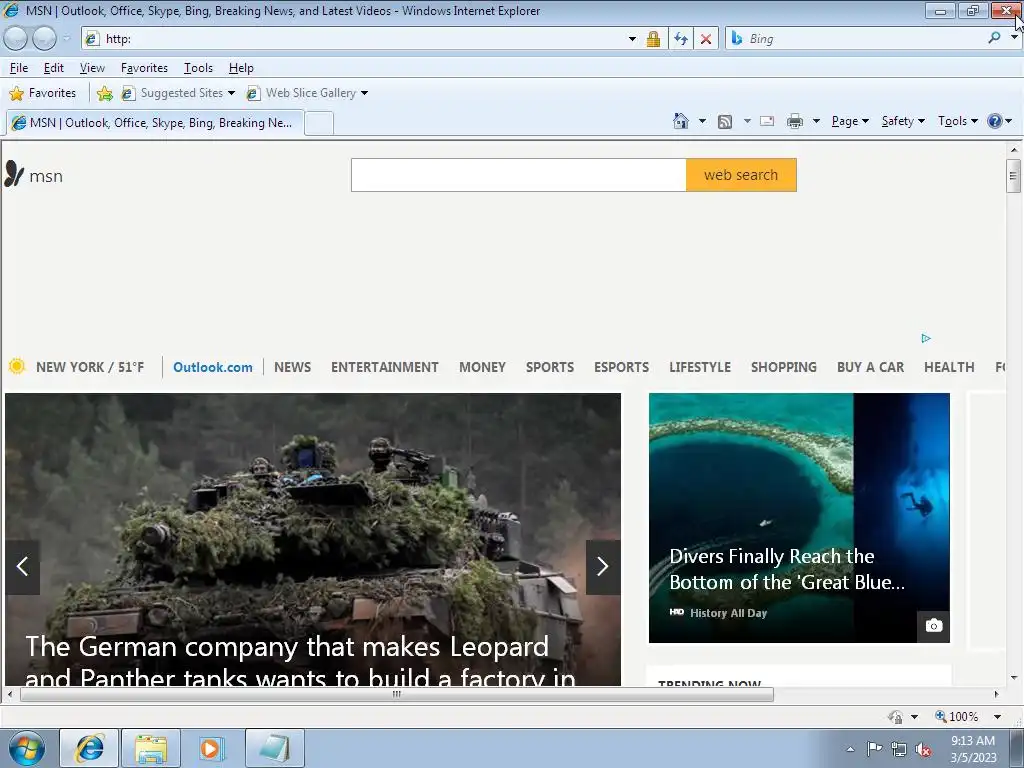Open Outlook.com link
The image size is (1024, 768).
pos(213,367)
